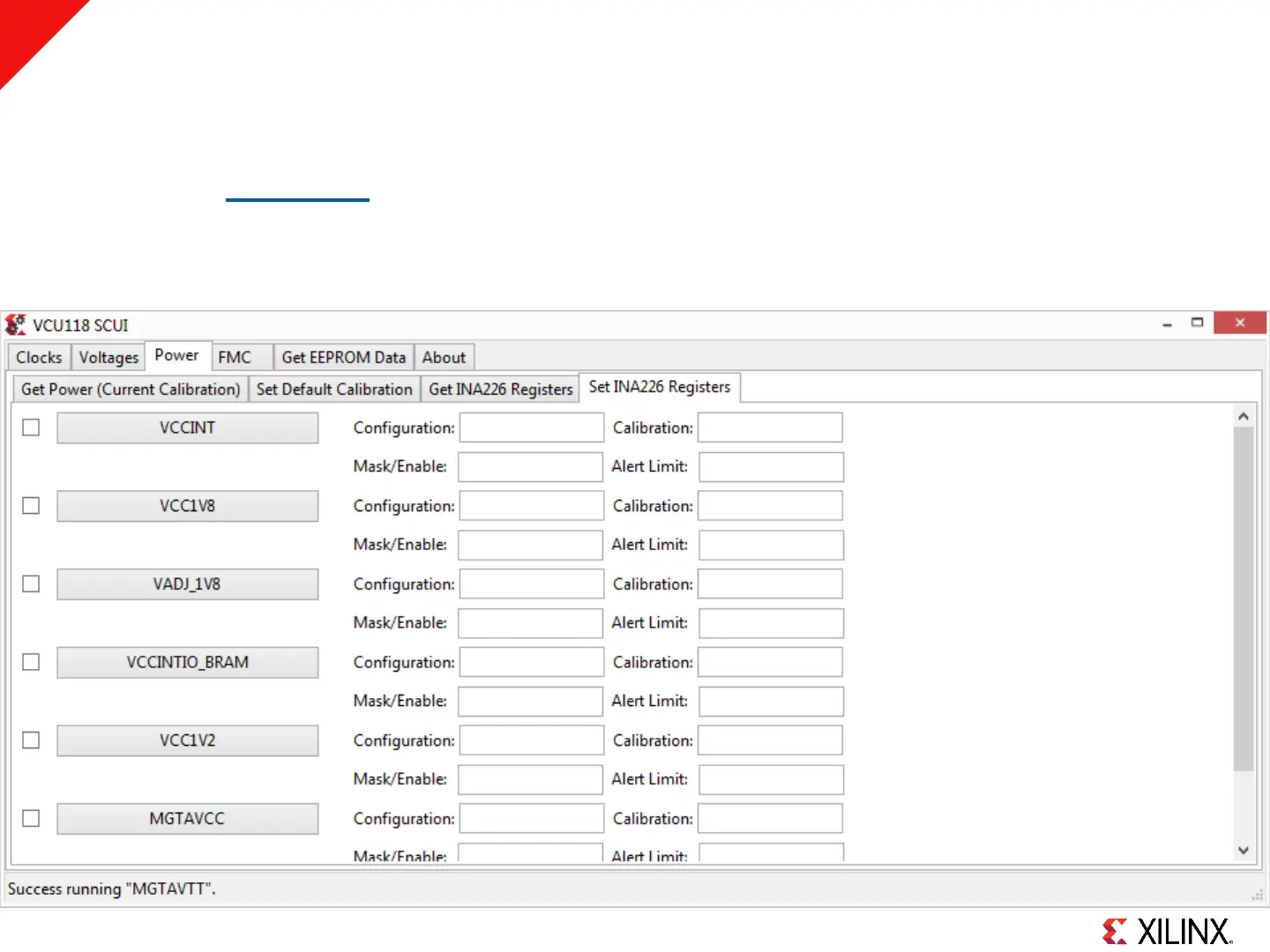The image size is (1270, 952).
Task: Focus MGTAVCC Calibration input field
Action: [770, 818]
